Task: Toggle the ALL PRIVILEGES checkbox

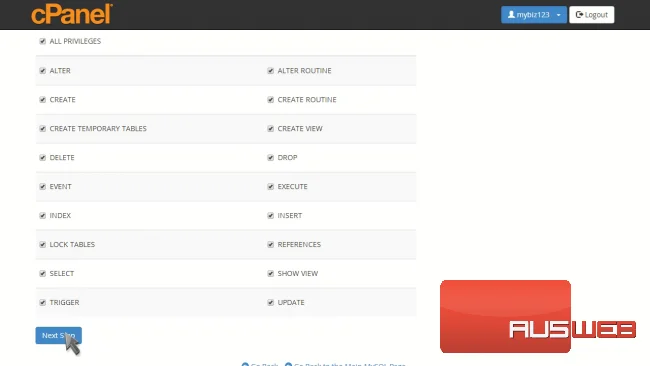Action: tap(43, 41)
